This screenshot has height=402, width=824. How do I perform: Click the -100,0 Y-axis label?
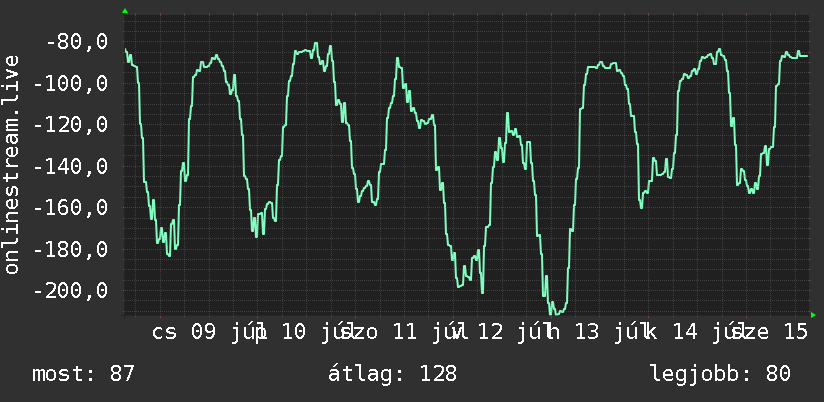coord(70,83)
